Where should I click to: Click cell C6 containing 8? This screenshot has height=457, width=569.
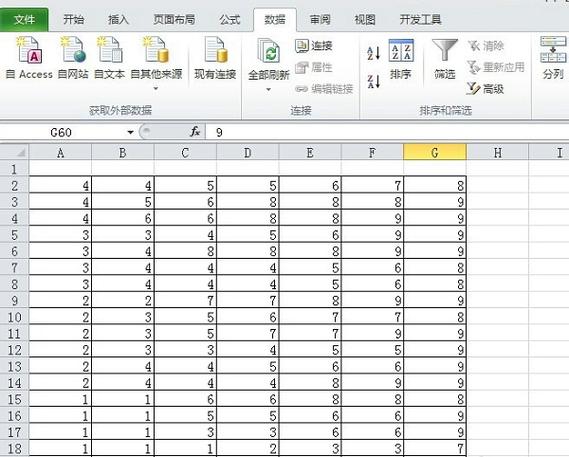[x=185, y=251]
